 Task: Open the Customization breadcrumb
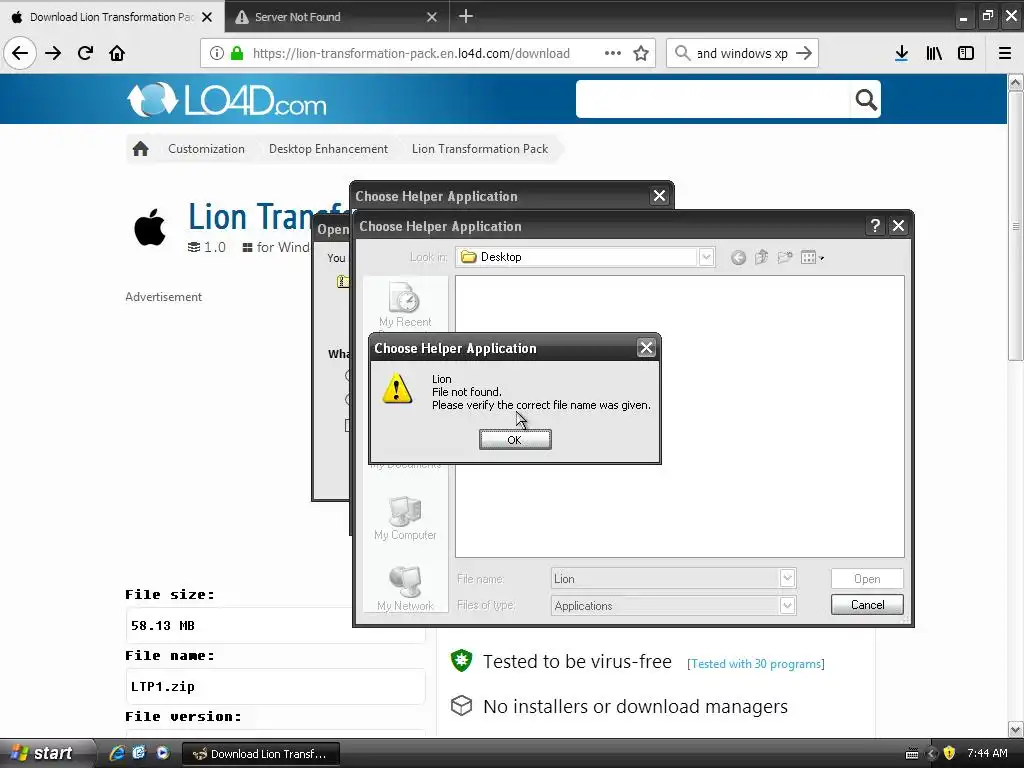[206, 149]
